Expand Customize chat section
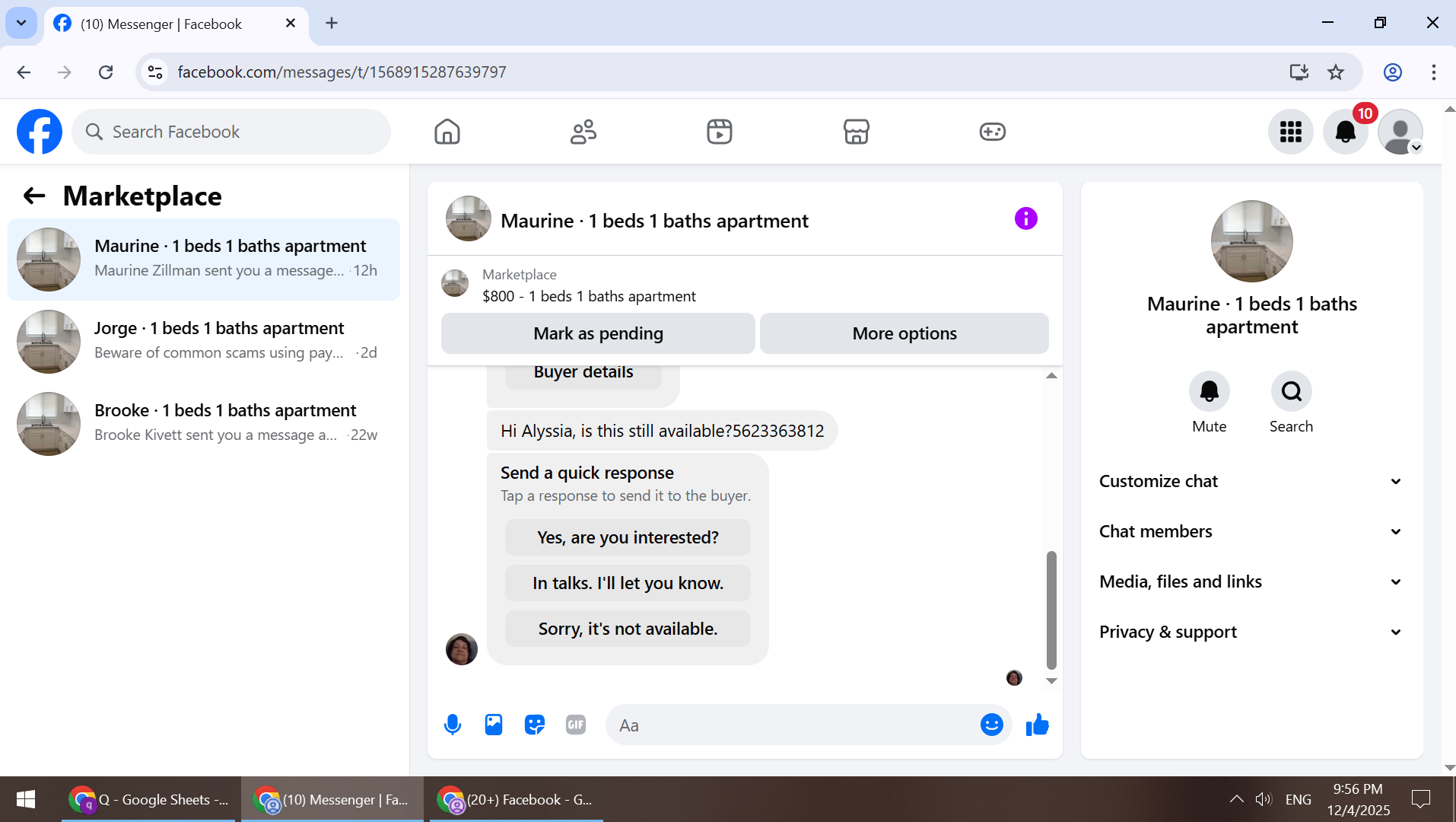 [1251, 481]
